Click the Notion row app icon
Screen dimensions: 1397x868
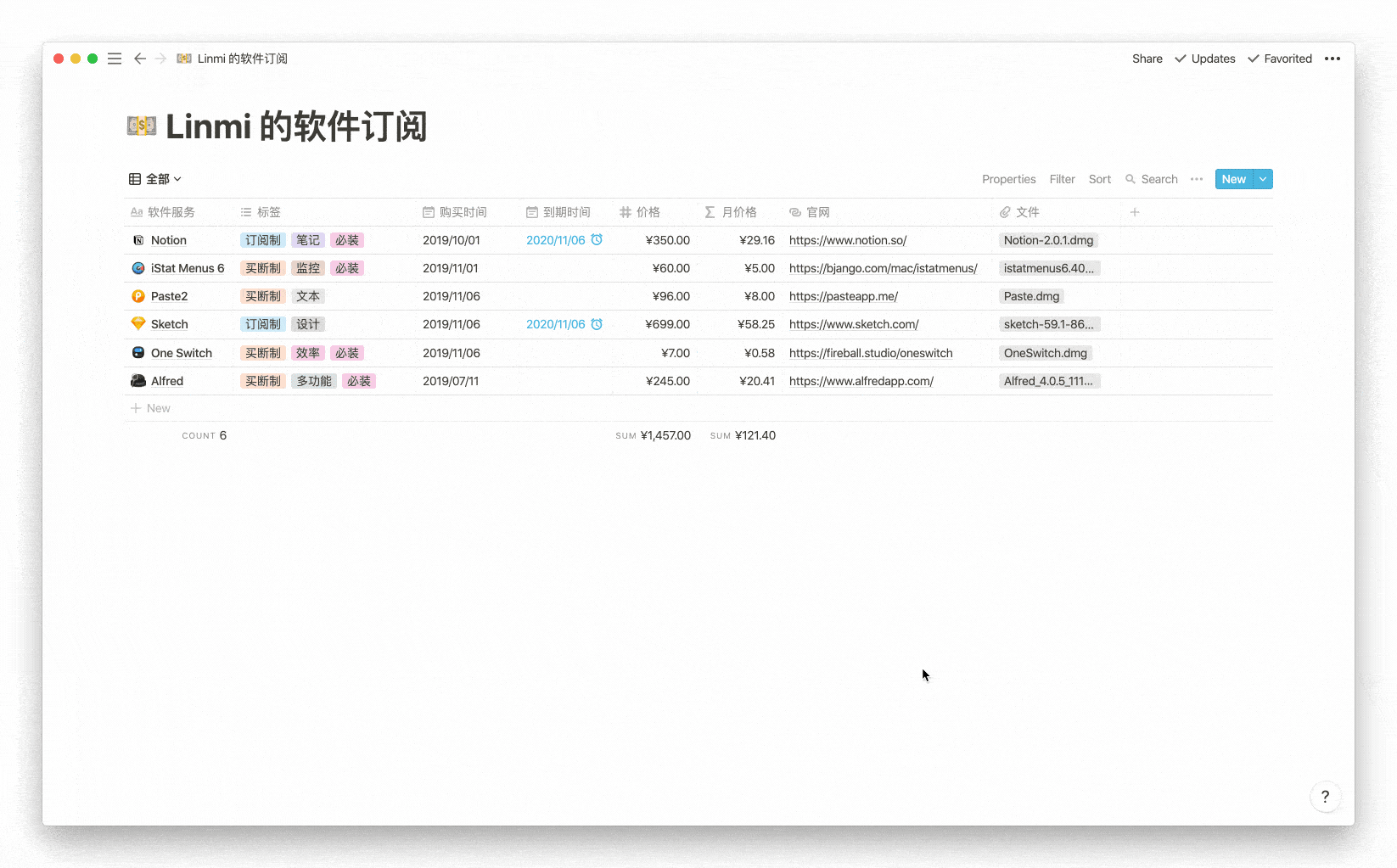[x=138, y=240]
